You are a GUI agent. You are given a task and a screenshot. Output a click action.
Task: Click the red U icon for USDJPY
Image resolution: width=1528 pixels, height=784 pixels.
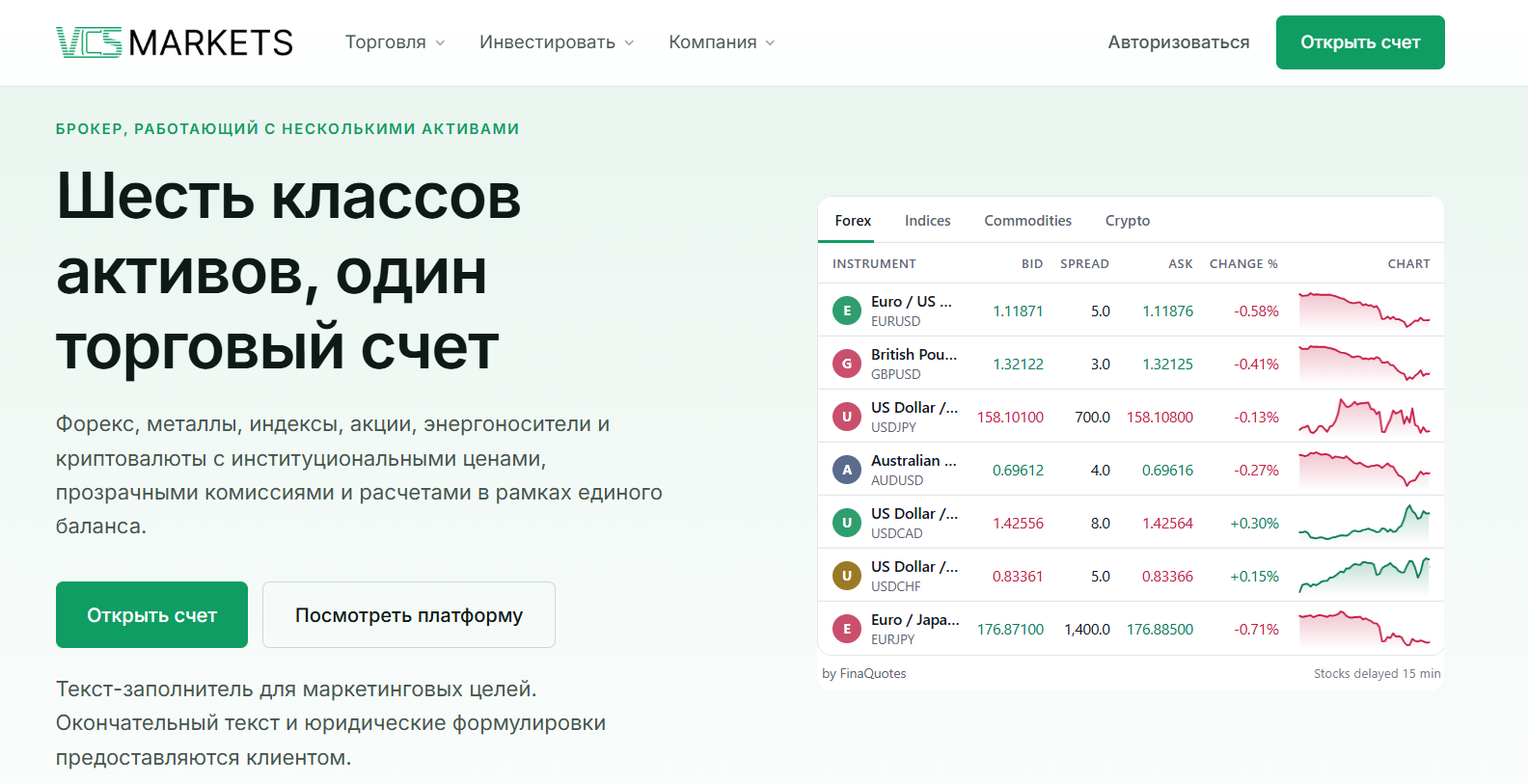[847, 417]
